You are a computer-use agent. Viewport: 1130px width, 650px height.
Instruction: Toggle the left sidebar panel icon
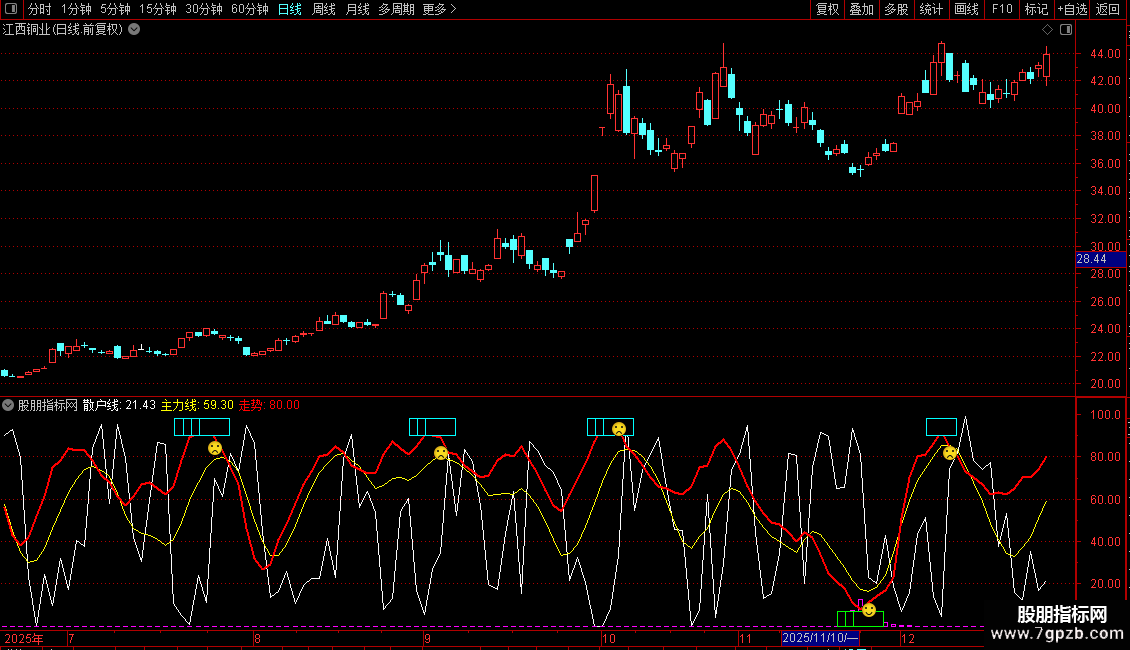(10, 9)
